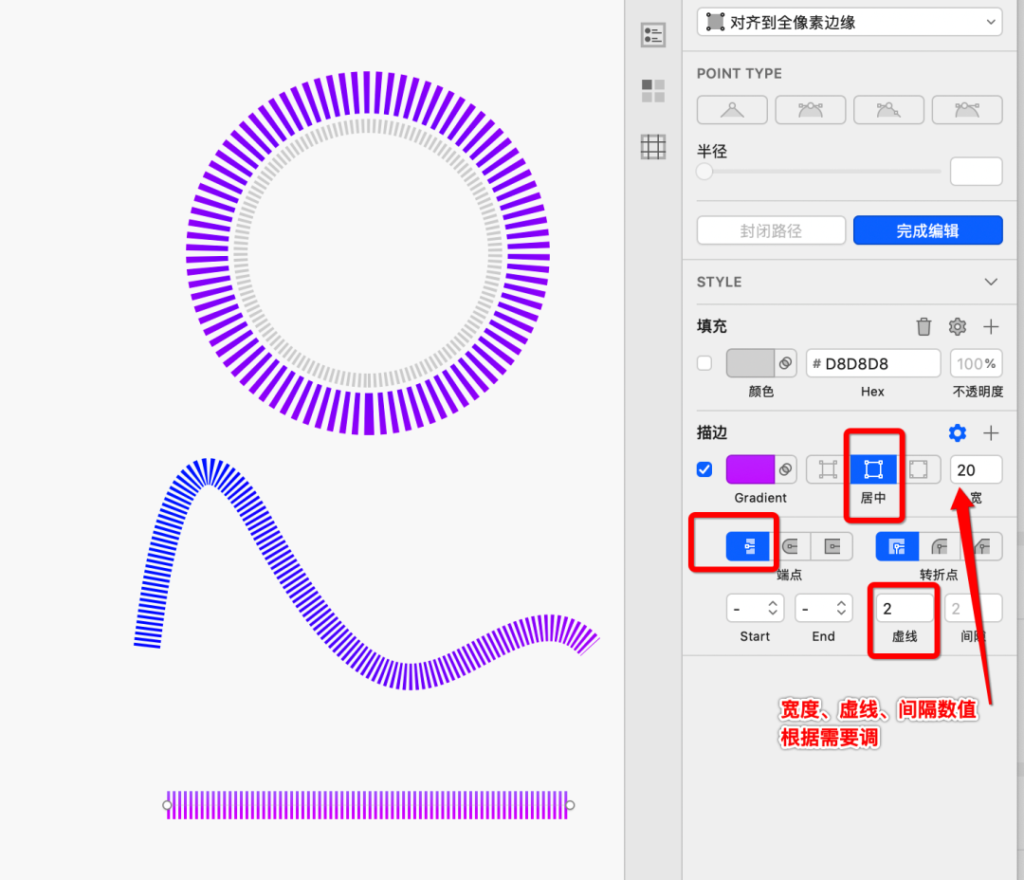Select the Mirrored point type
The image size is (1024, 880).
[810, 110]
